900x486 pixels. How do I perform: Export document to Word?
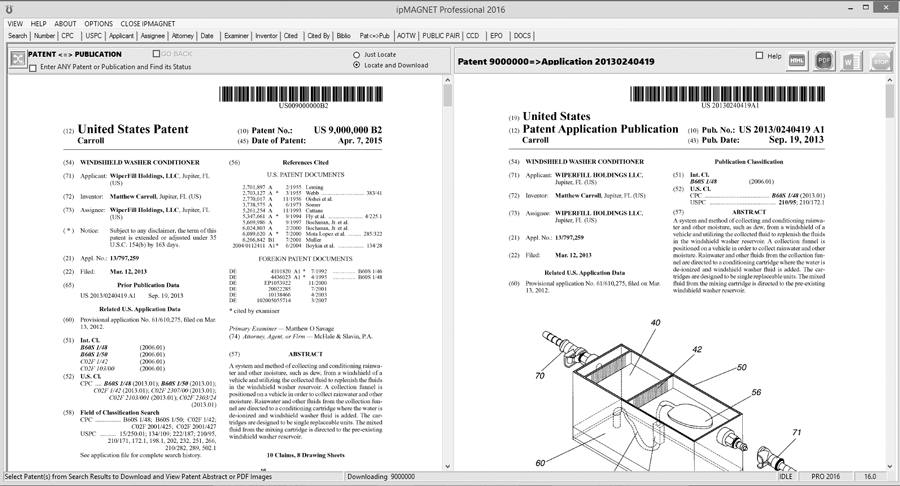pyautogui.click(x=852, y=61)
